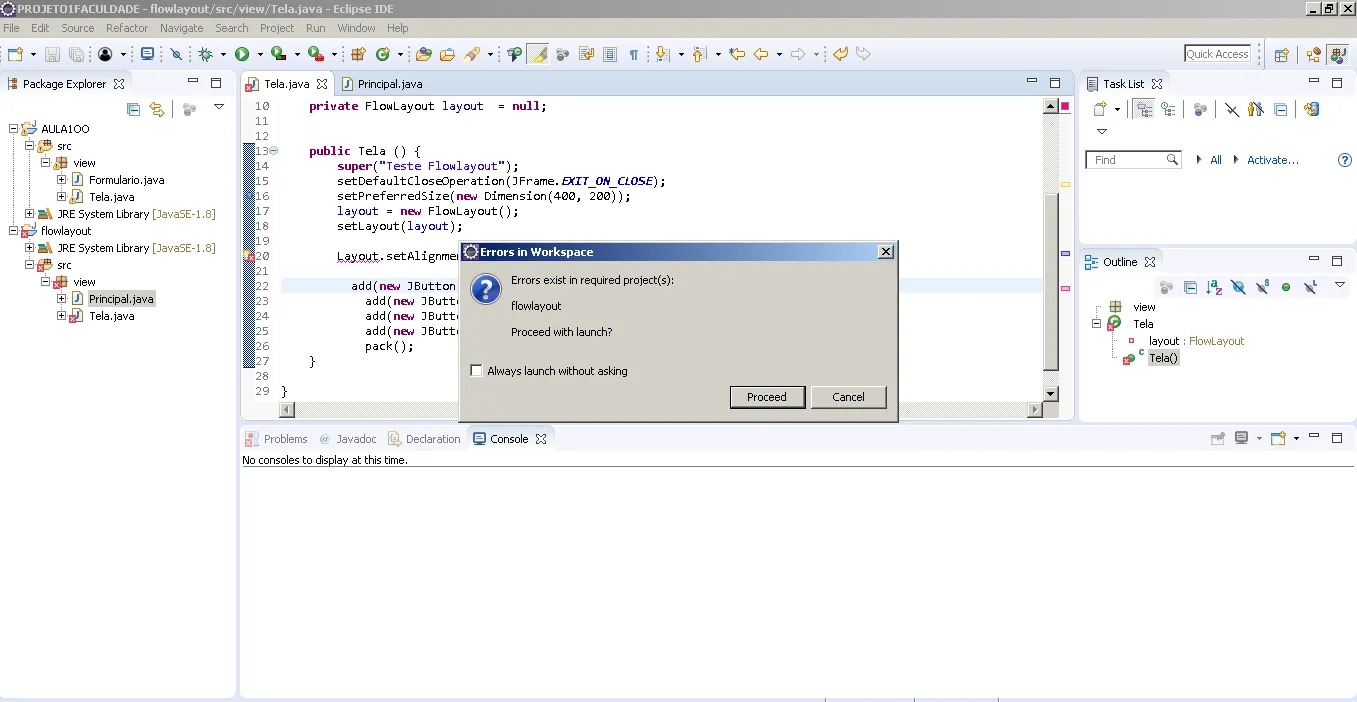Click the green Run button in toolbar
The height and width of the screenshot is (702, 1357).
click(242, 54)
